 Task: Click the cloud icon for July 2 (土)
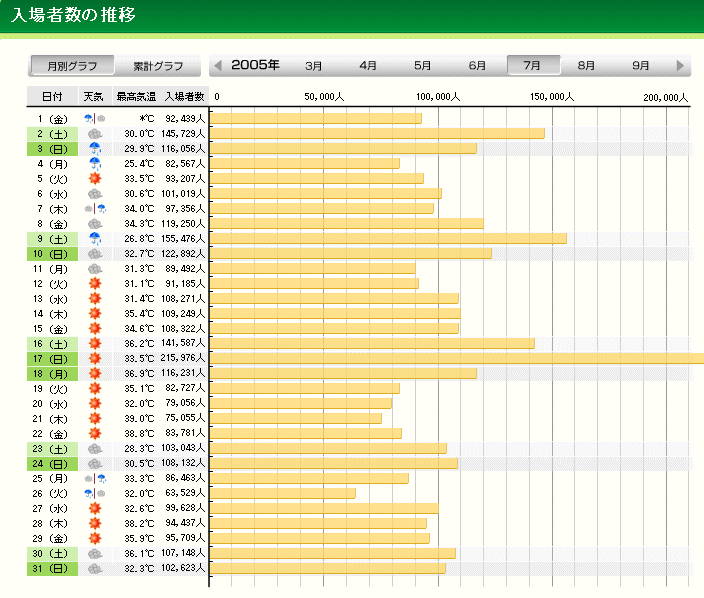(95, 133)
